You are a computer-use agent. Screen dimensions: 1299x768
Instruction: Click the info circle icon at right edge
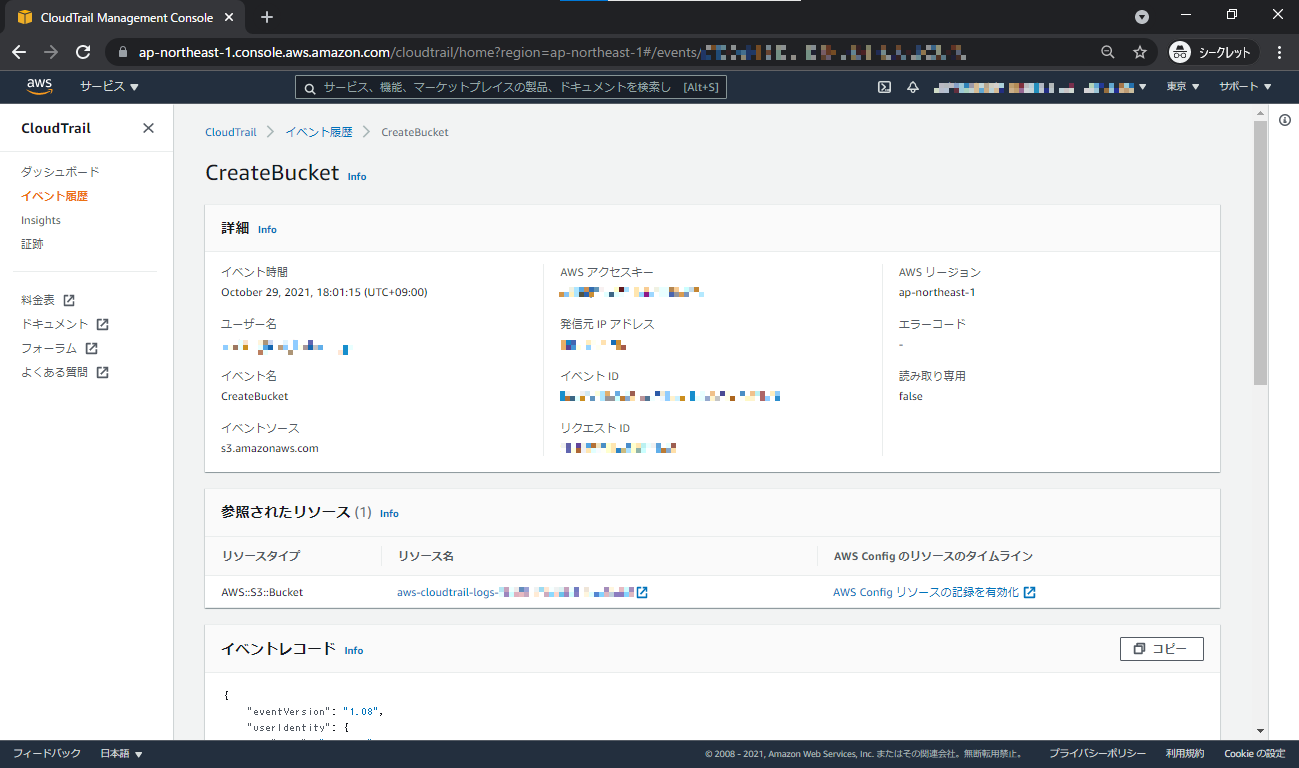coord(1285,120)
